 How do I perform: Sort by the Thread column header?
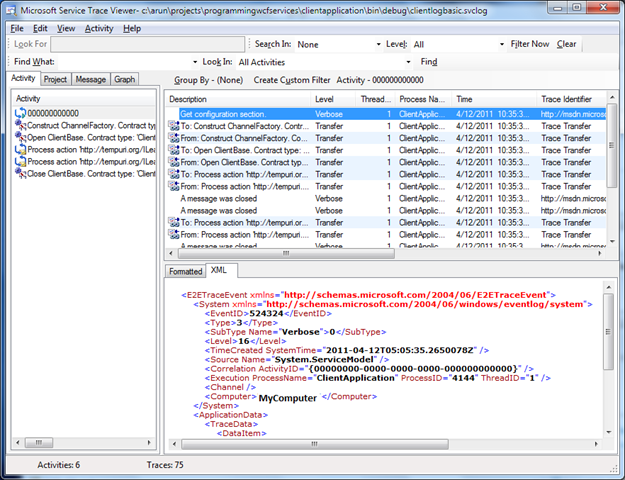click(375, 99)
